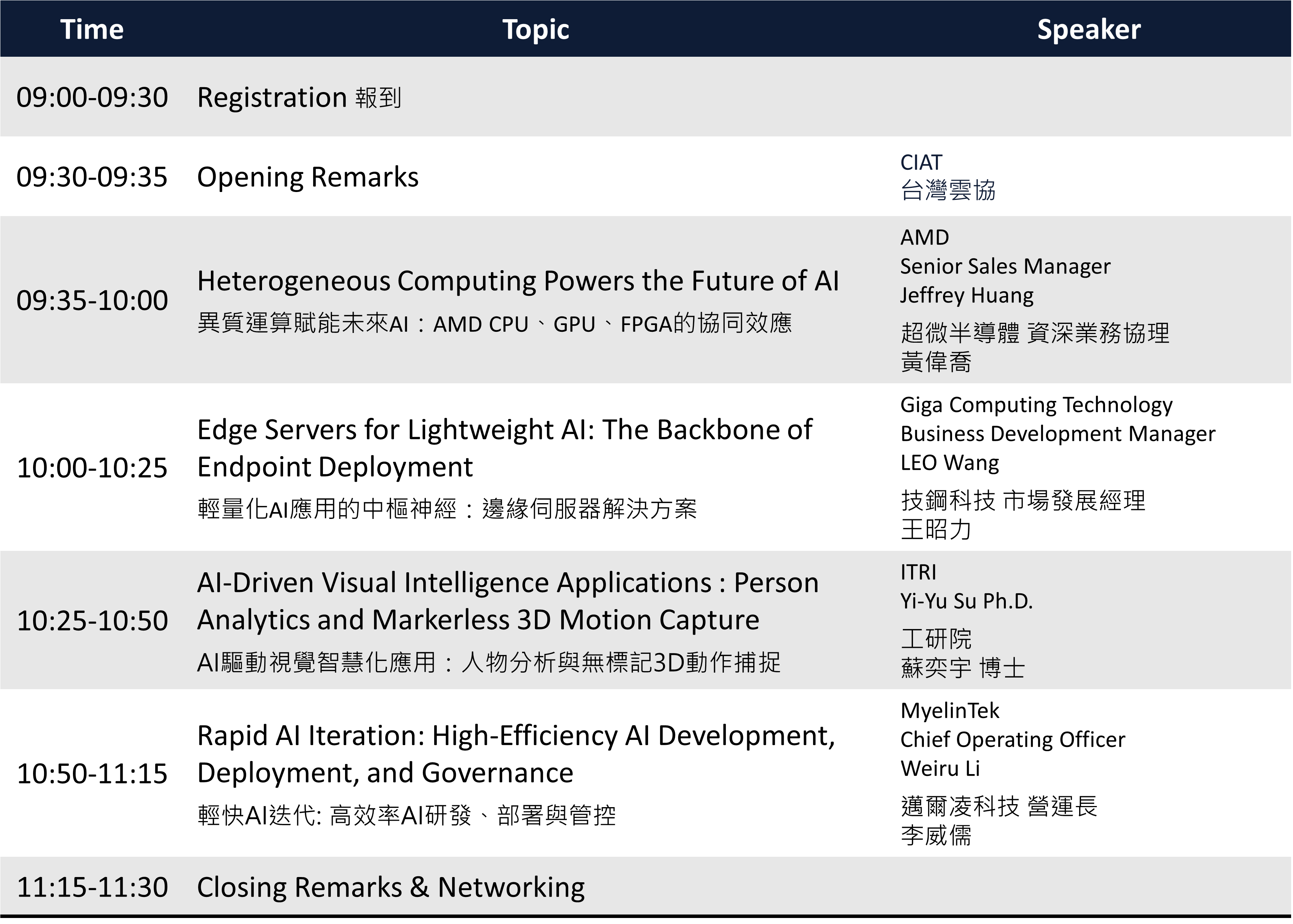Click the Heterogeneous Computing Powers topic title
Screen dimensions: 1293x924
pyautogui.click(x=517, y=281)
